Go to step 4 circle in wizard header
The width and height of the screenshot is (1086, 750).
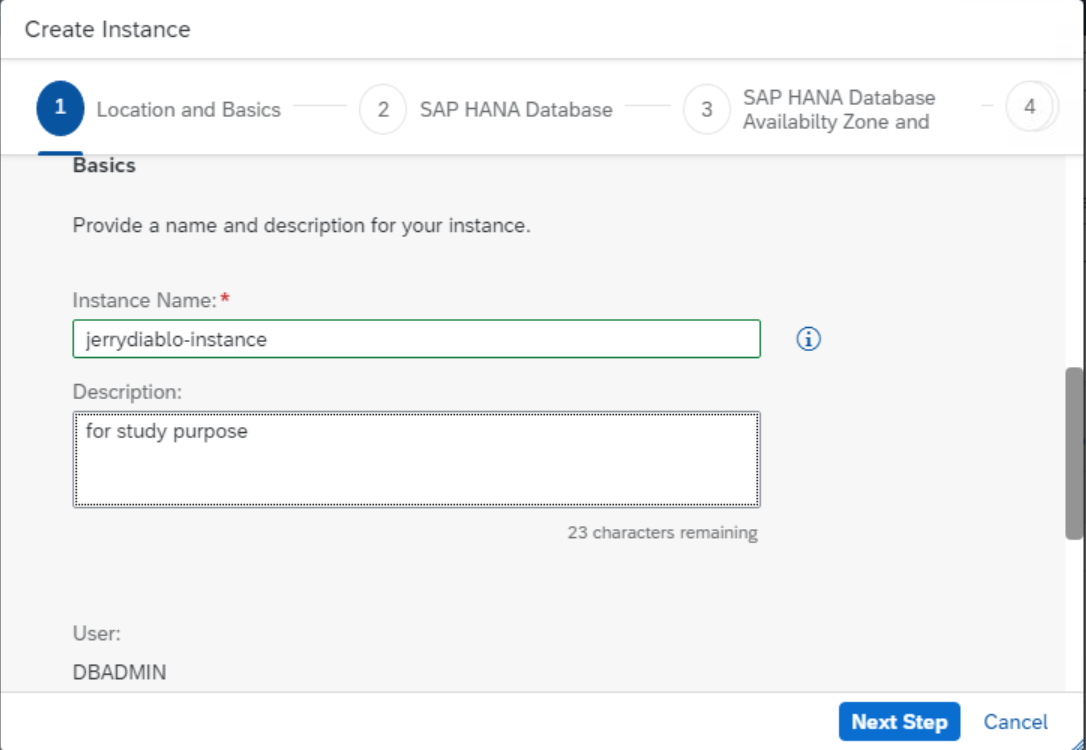pos(1030,107)
